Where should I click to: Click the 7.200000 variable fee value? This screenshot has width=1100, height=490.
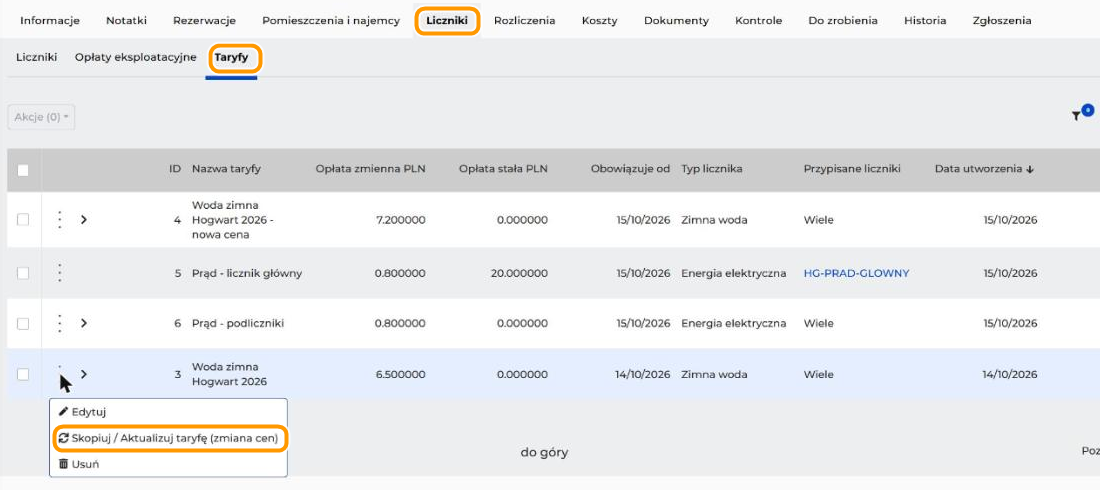click(400, 220)
